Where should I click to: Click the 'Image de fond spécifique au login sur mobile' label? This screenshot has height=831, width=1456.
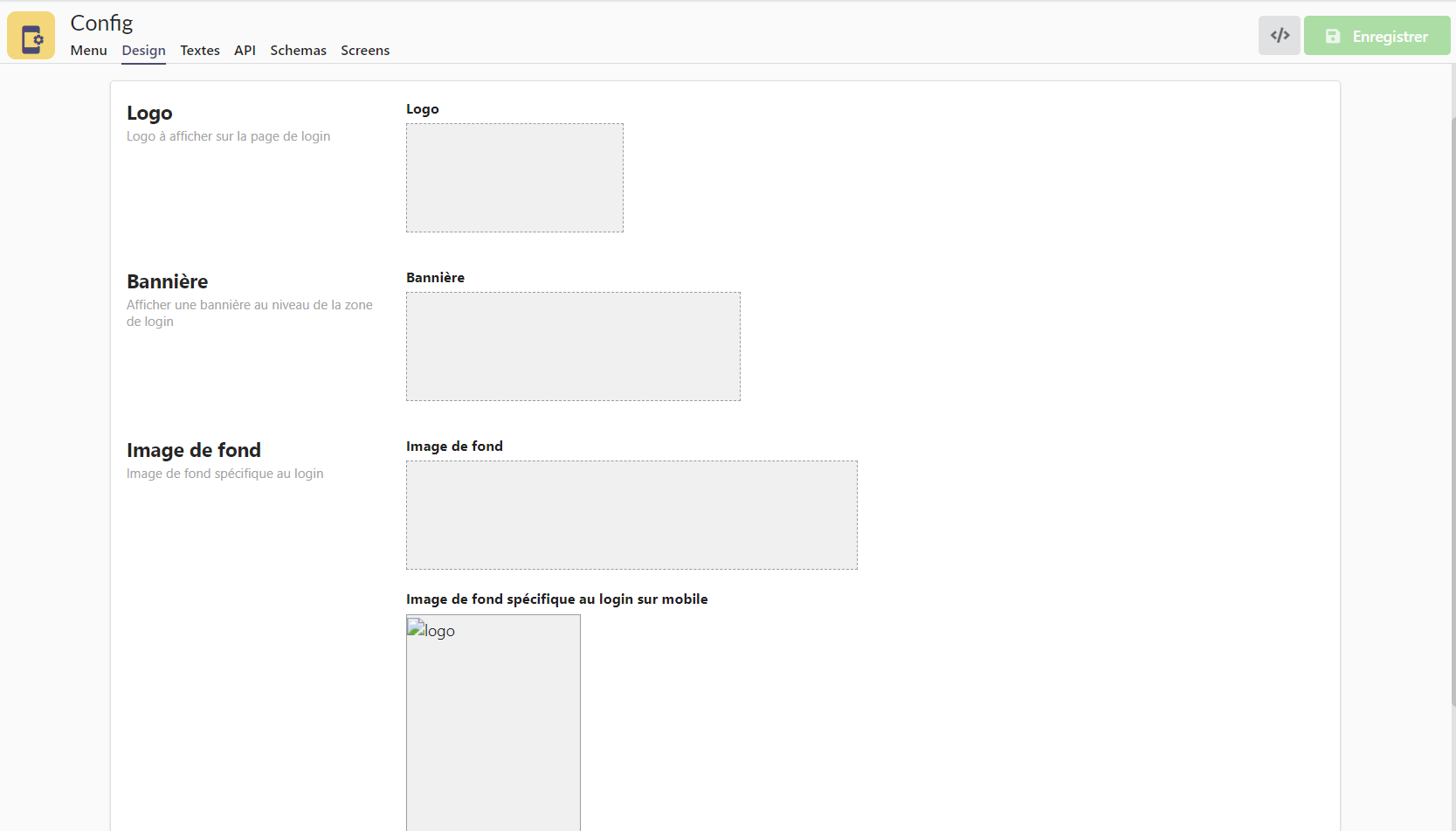tap(556, 599)
